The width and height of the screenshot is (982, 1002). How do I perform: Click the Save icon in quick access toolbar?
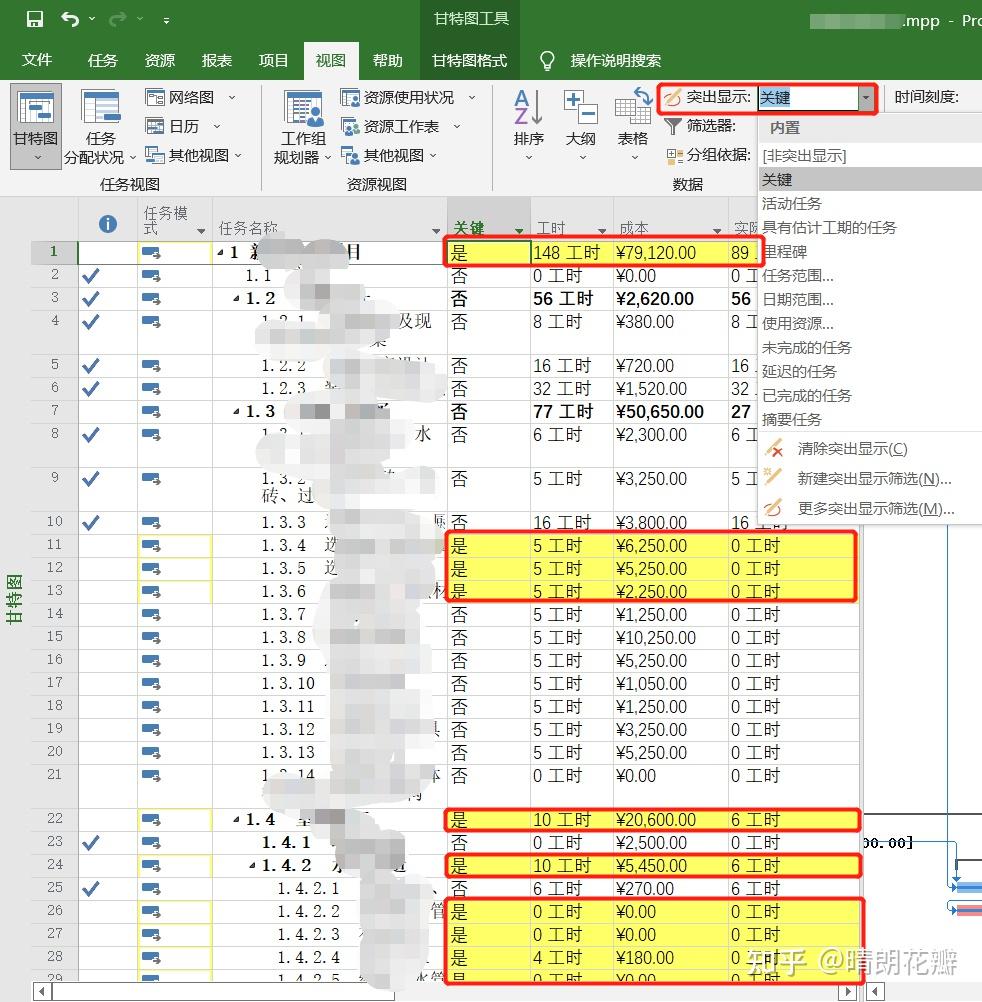click(x=35, y=19)
